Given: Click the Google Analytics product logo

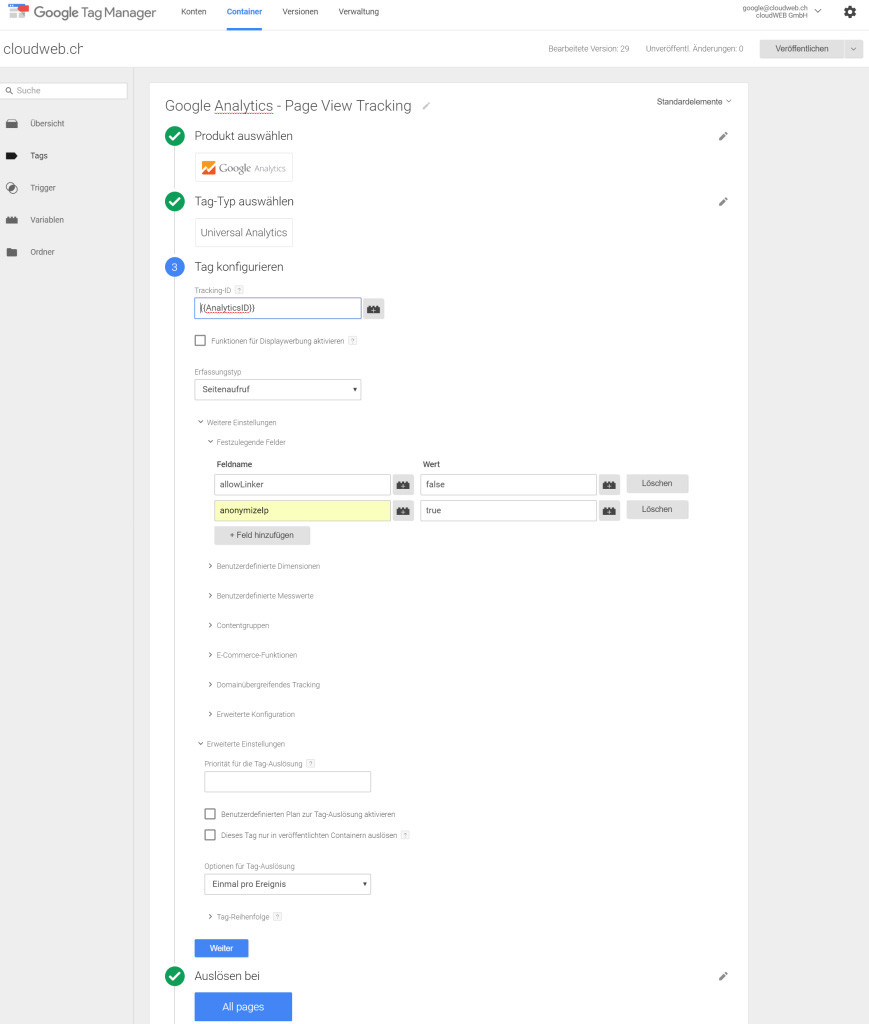Looking at the screenshot, I should pos(244,168).
